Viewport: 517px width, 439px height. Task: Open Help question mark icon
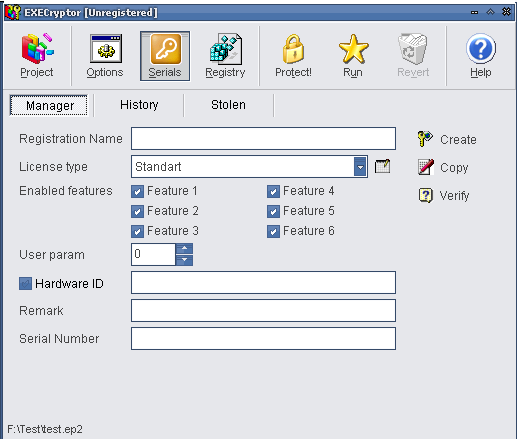481,49
